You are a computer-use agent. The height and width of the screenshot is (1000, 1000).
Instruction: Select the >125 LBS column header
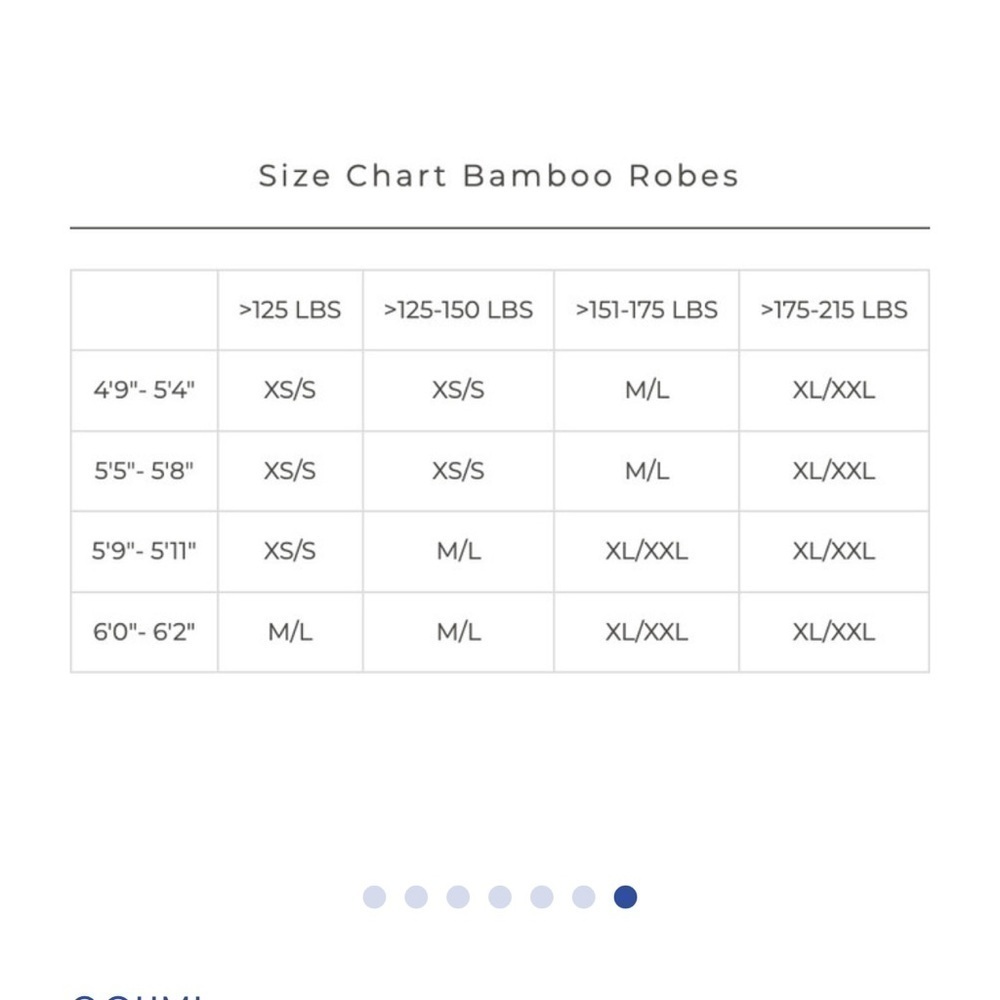[290, 310]
